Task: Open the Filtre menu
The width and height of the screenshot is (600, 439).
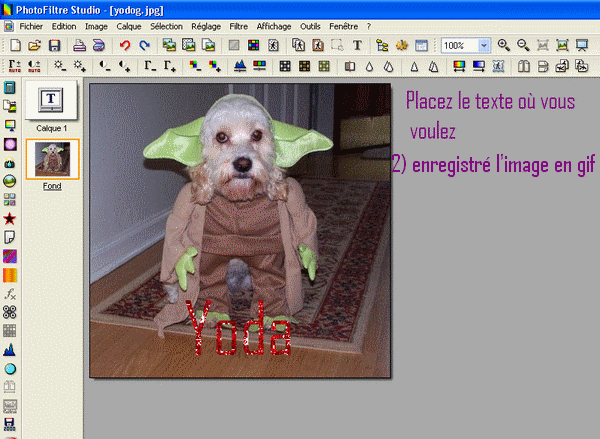Action: pos(238,26)
